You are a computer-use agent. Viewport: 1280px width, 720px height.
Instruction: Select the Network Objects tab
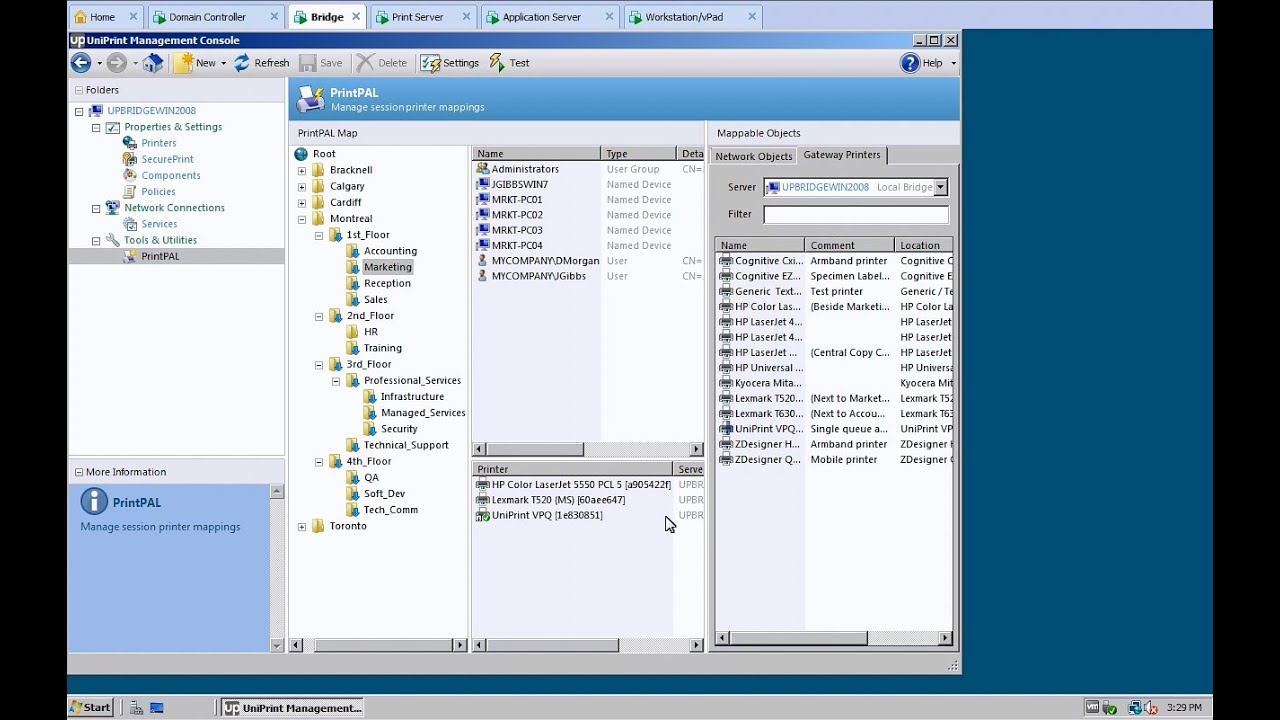pyautogui.click(x=753, y=156)
